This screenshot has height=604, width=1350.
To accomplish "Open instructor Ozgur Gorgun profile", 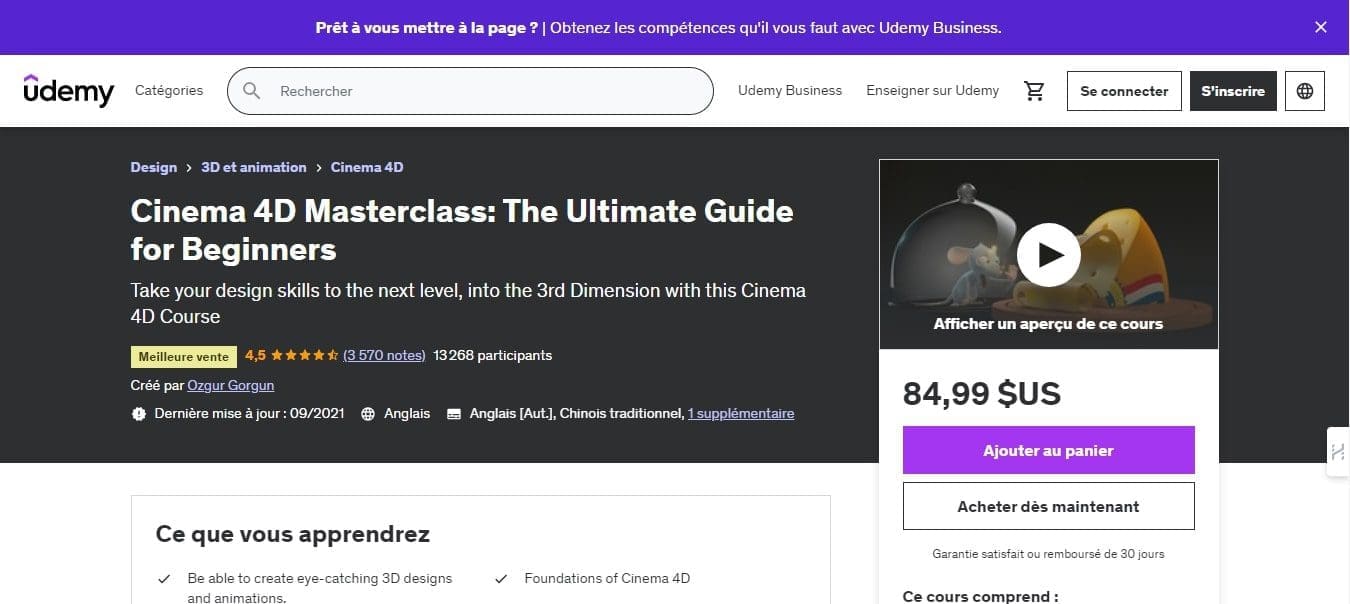I will 230,385.
